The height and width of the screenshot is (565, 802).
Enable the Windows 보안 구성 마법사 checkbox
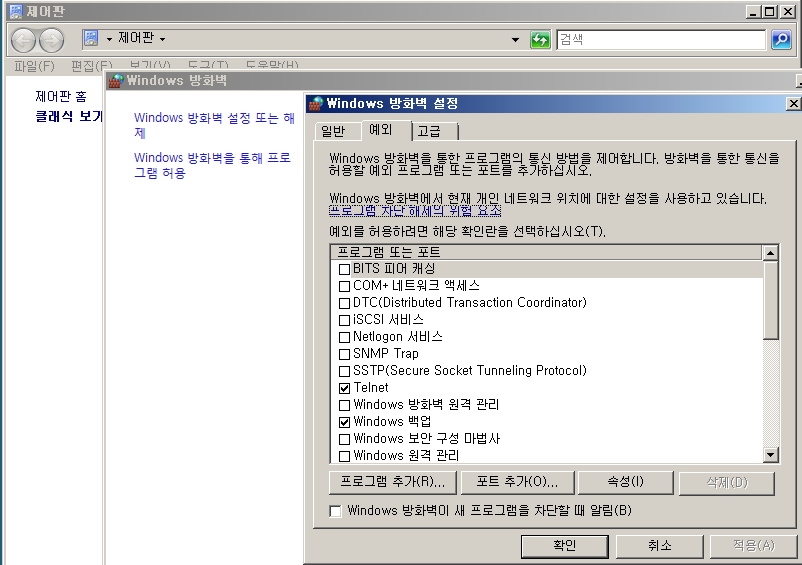(344, 439)
